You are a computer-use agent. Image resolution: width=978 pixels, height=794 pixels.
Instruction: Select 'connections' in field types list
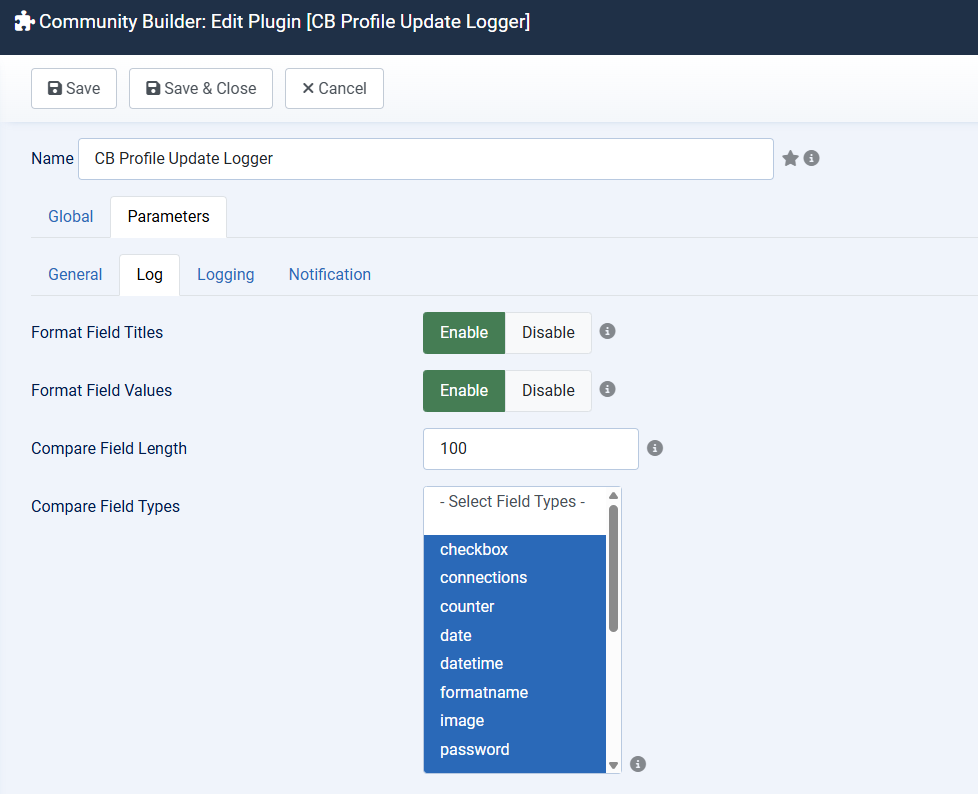point(515,578)
